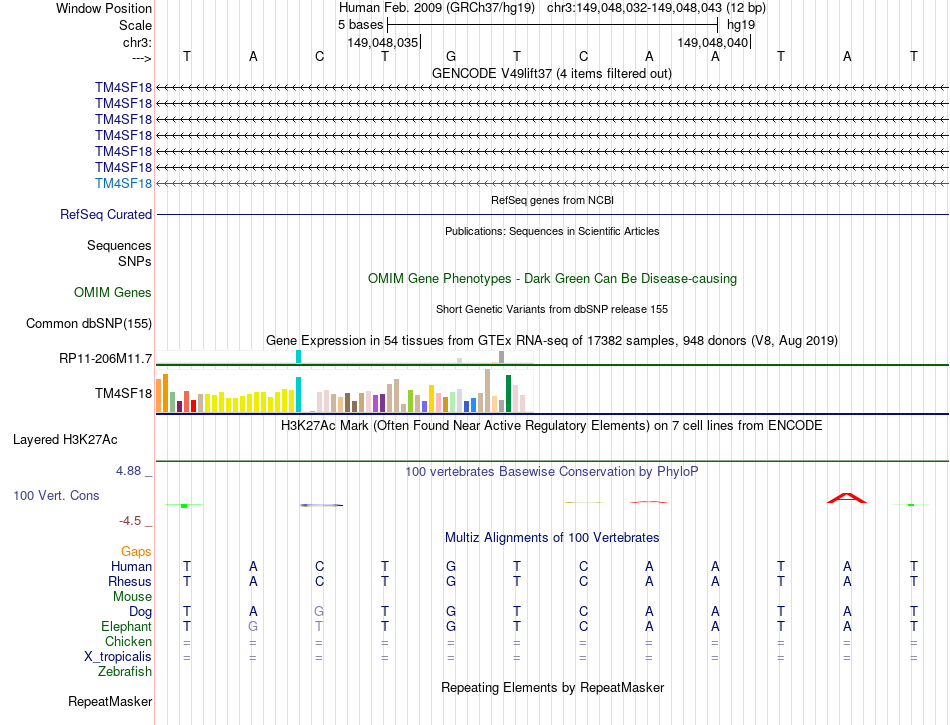Click the G base in the top sequence row
The width and height of the screenshot is (950, 725).
coord(451,56)
